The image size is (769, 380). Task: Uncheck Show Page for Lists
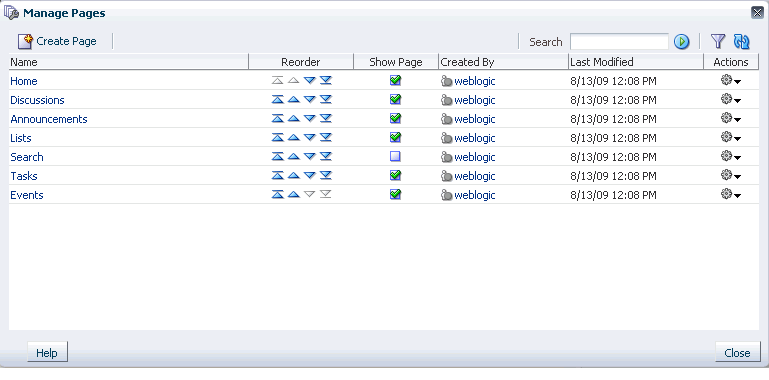(x=395, y=138)
